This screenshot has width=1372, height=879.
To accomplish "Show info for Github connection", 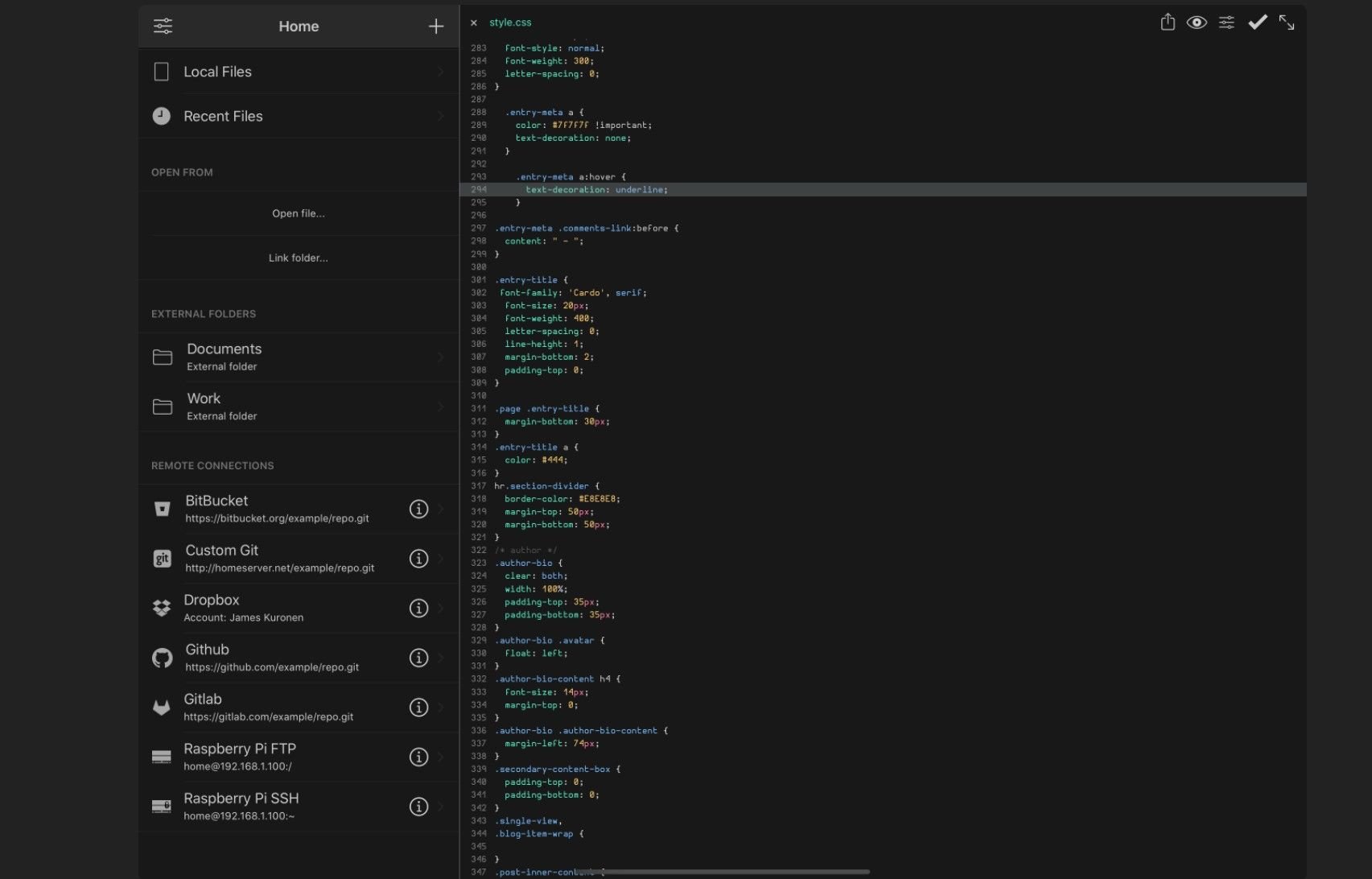I will point(418,658).
